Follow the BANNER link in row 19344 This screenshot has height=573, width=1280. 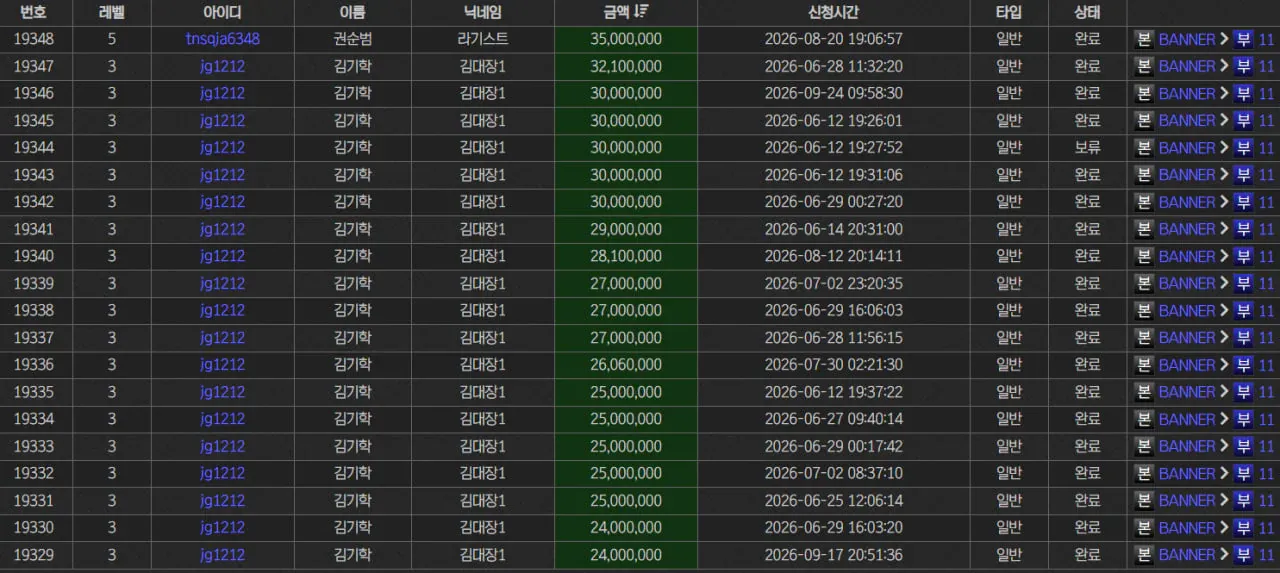tap(1187, 147)
